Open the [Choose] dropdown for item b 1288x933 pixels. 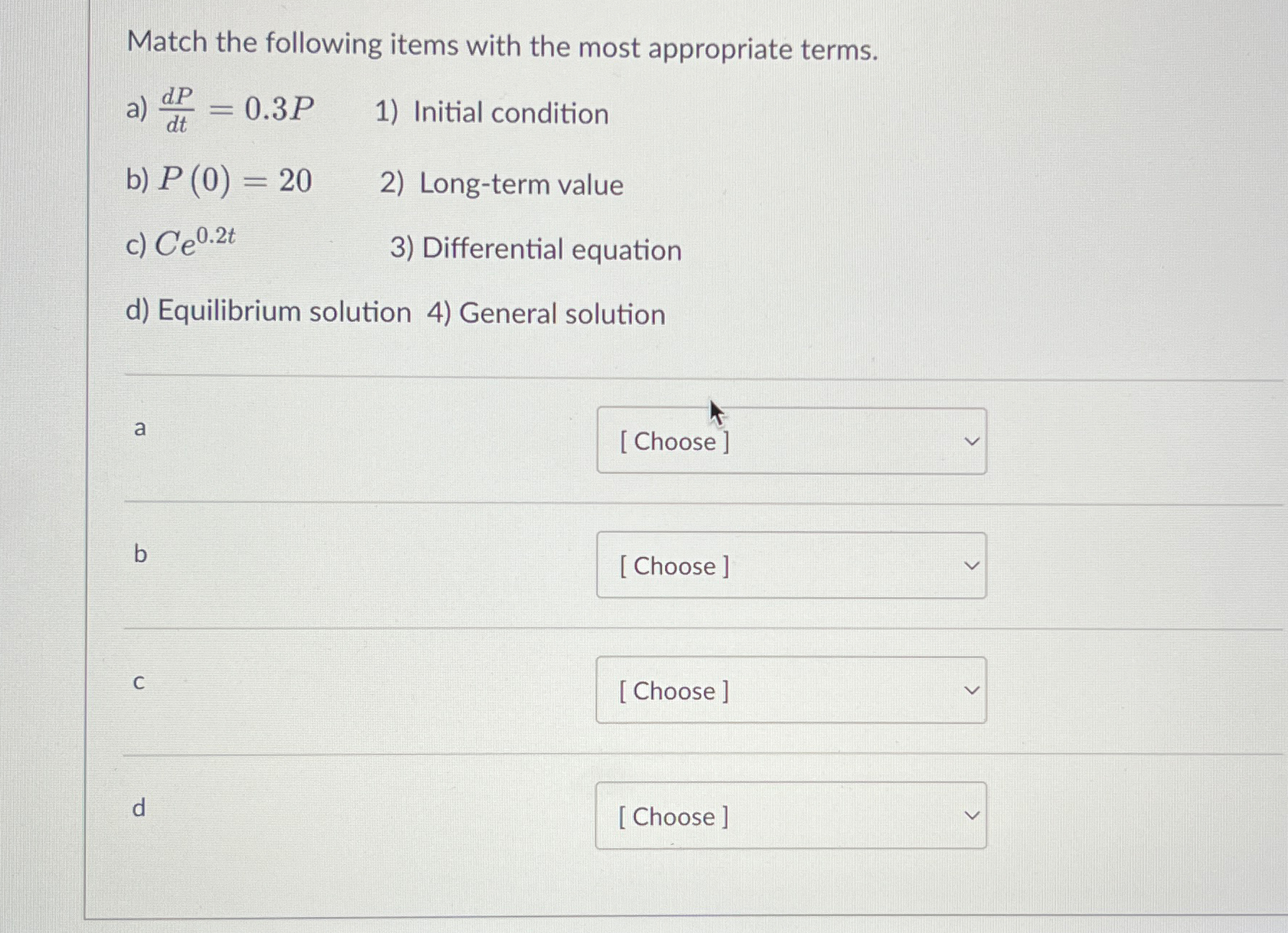790,566
